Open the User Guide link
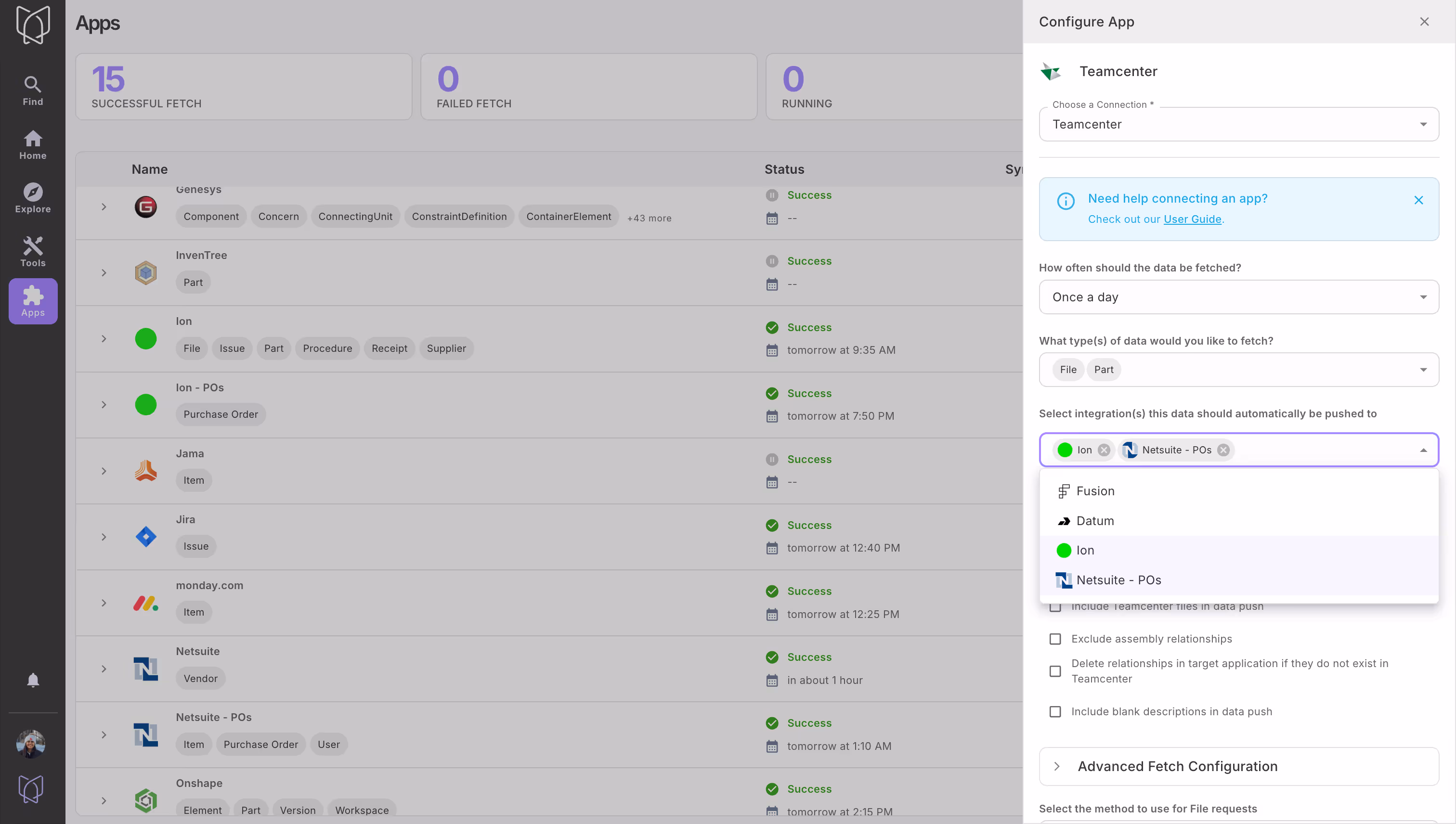The width and height of the screenshot is (1456, 824). click(x=1192, y=219)
